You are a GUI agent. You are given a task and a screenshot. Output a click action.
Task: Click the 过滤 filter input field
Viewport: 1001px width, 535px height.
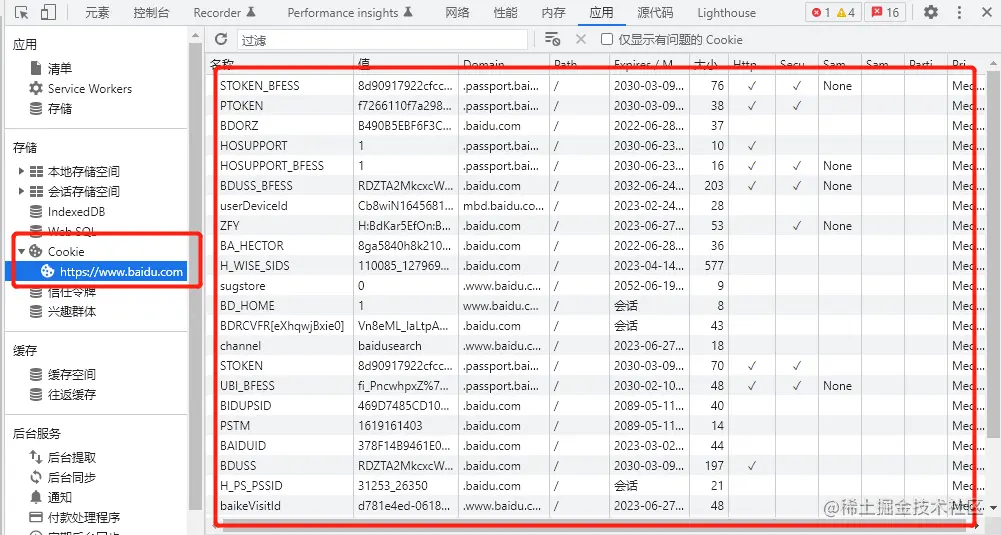[x=382, y=40]
